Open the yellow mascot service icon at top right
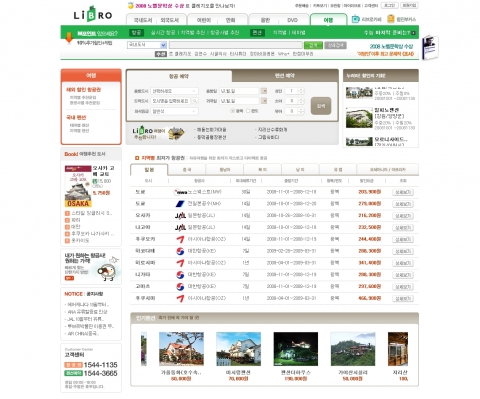The image size is (480, 399). click(x=391, y=19)
